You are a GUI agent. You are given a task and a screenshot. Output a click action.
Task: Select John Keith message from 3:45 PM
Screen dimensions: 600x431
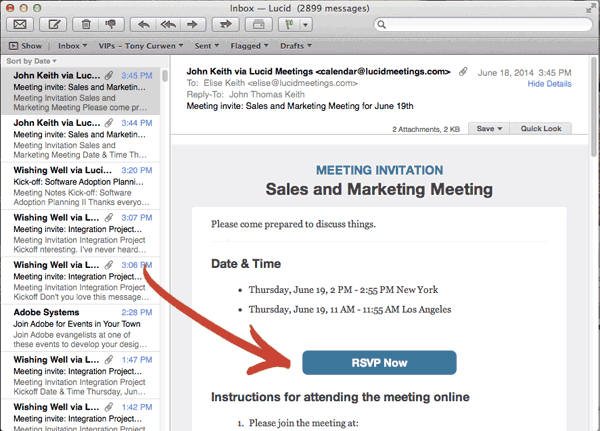80,91
